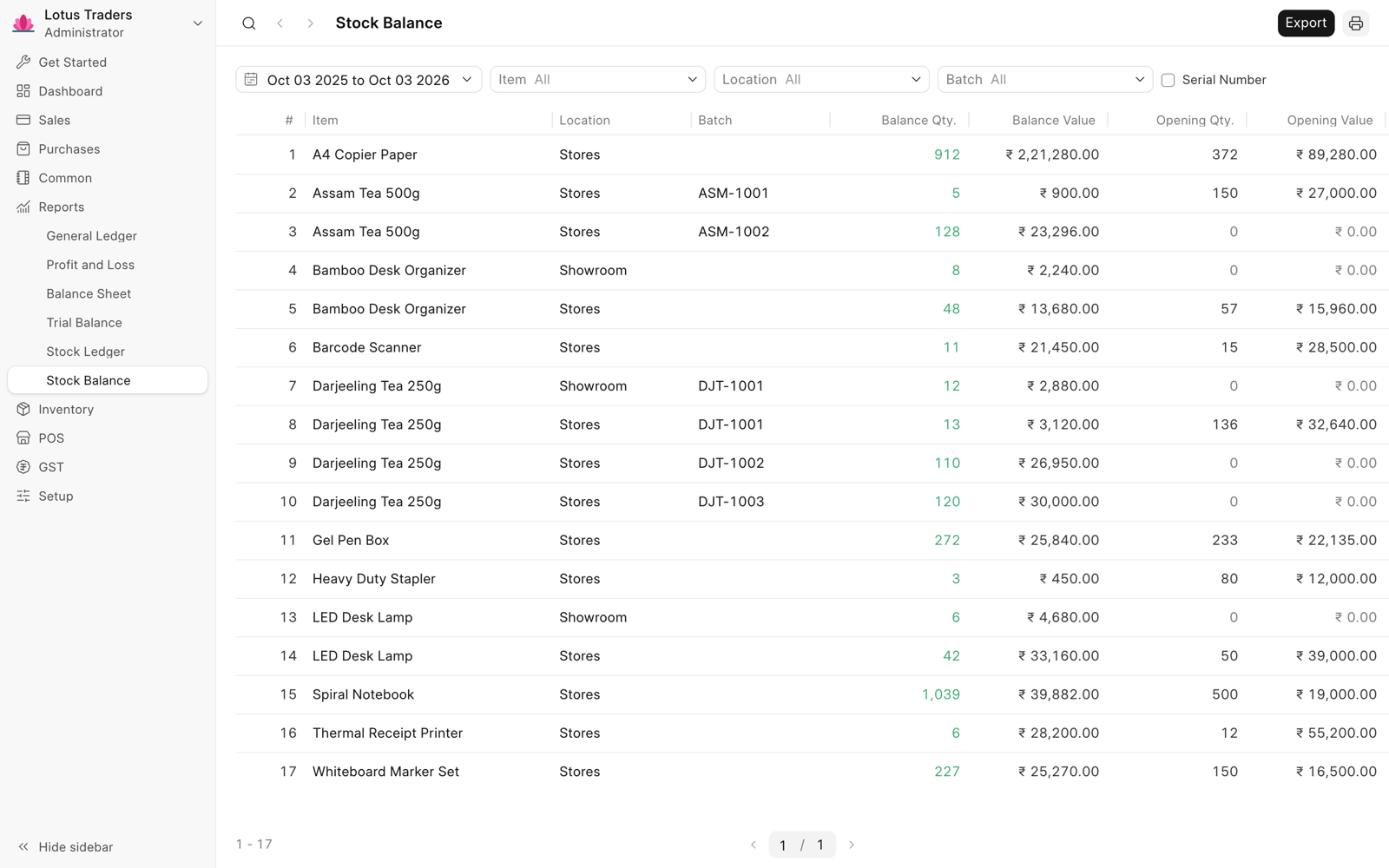This screenshot has width=1389, height=868.
Task: Click the Barcode Scanner item cell
Action: click(367, 347)
